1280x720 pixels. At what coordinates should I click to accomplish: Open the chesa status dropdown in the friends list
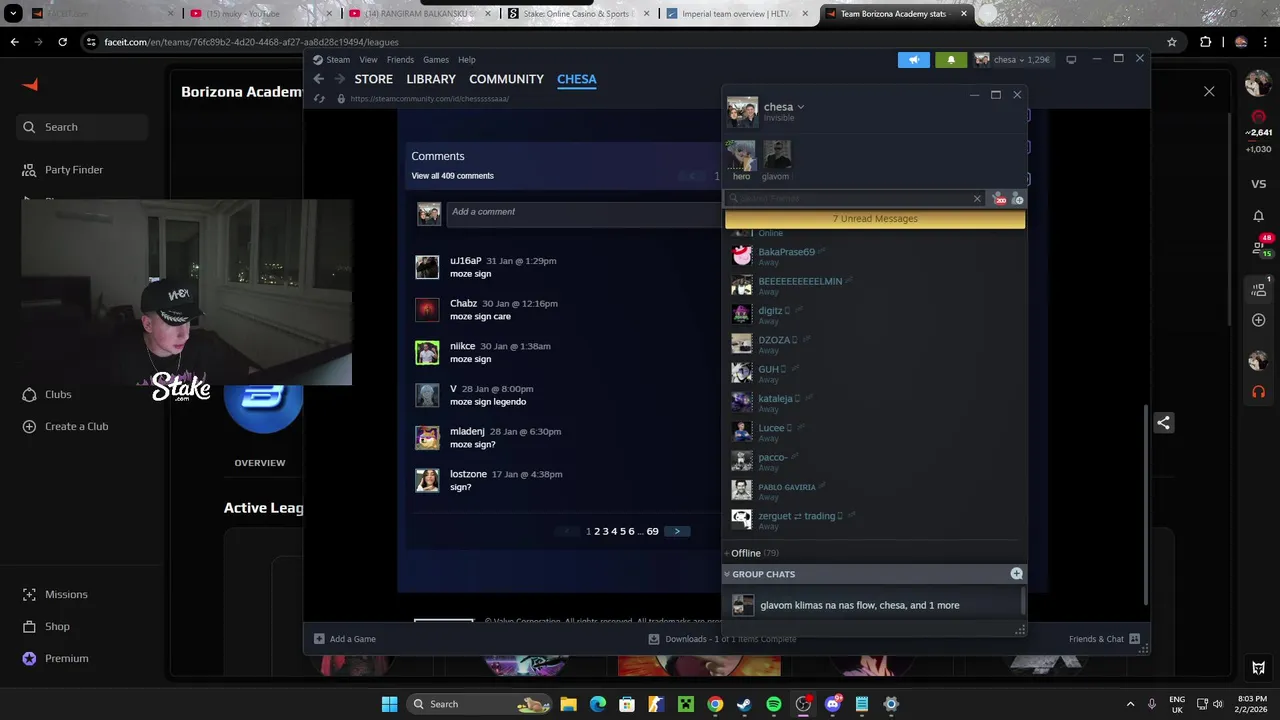point(800,107)
